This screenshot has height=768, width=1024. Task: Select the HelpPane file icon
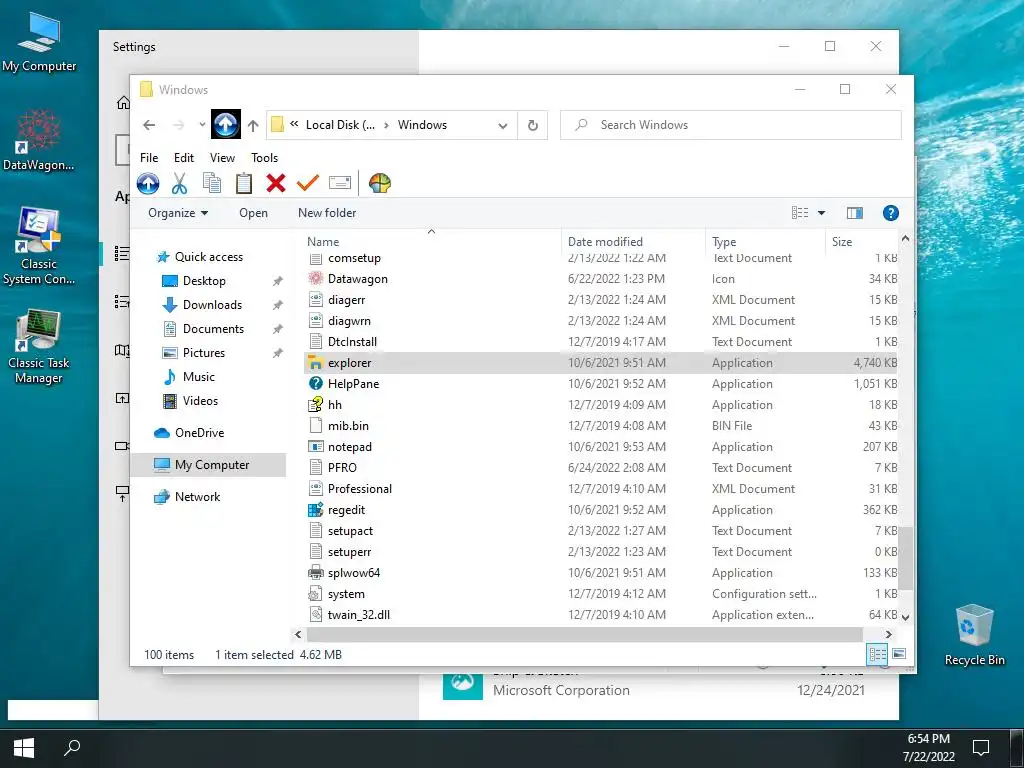click(x=315, y=384)
